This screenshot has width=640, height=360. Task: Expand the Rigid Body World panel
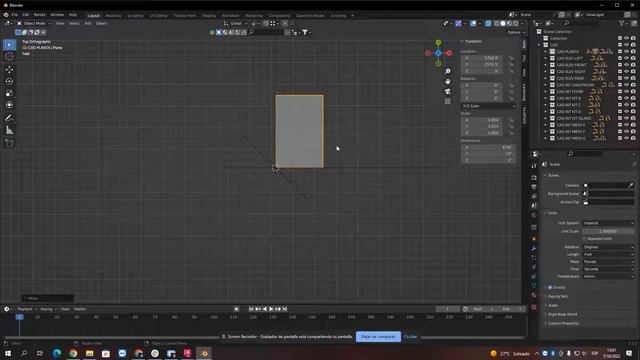(562, 314)
